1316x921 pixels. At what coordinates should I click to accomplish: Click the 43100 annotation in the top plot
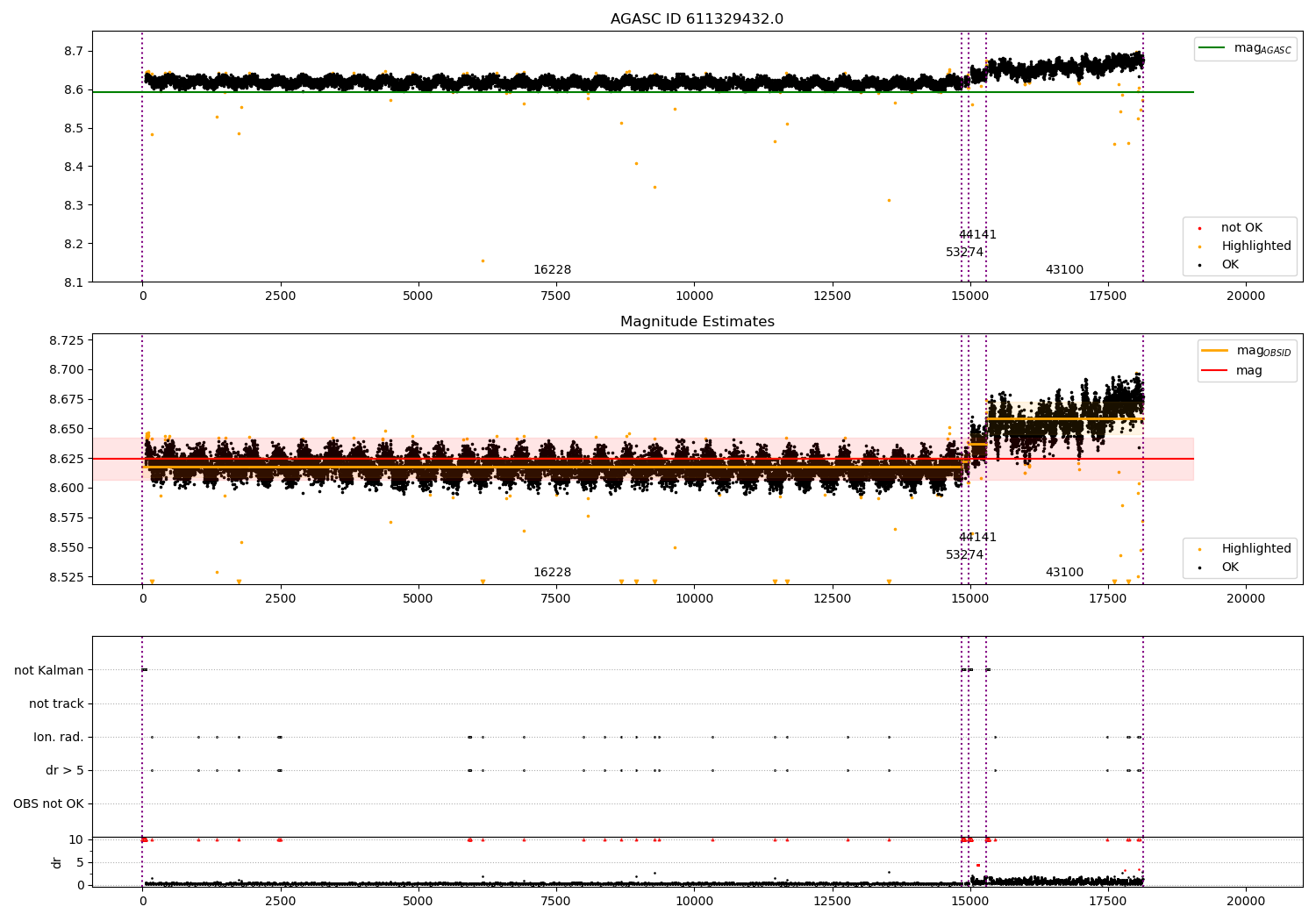click(x=1064, y=270)
